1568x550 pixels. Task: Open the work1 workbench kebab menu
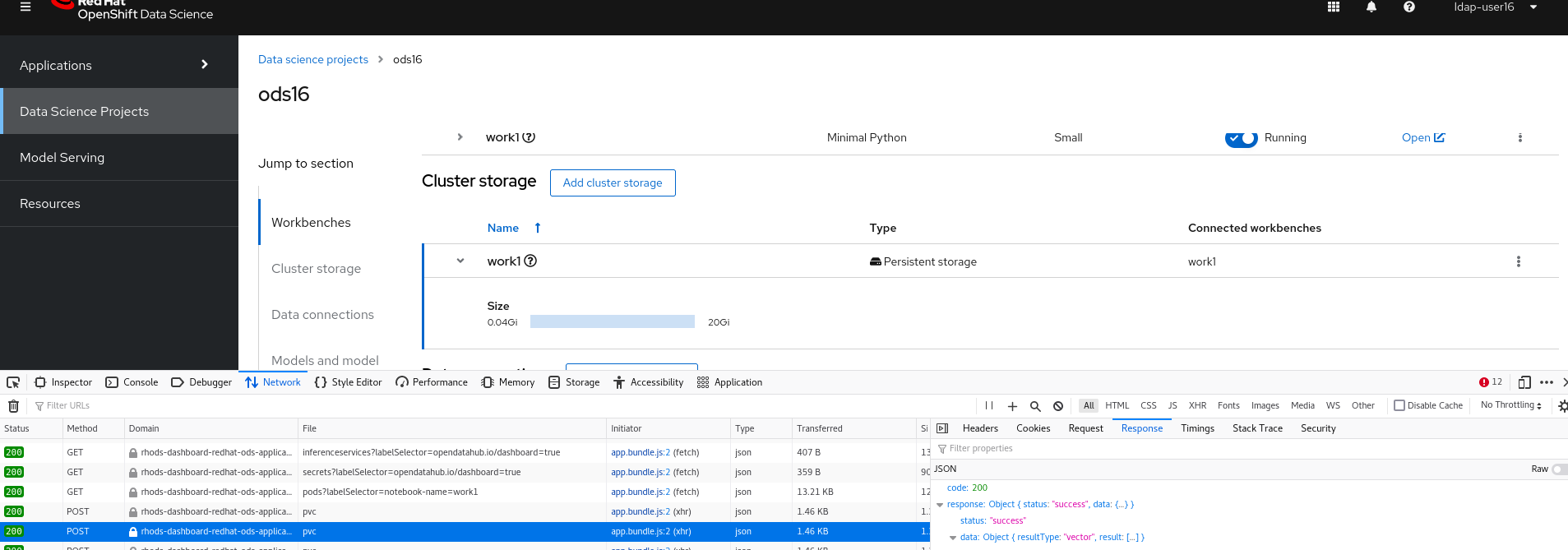pyautogui.click(x=1519, y=137)
